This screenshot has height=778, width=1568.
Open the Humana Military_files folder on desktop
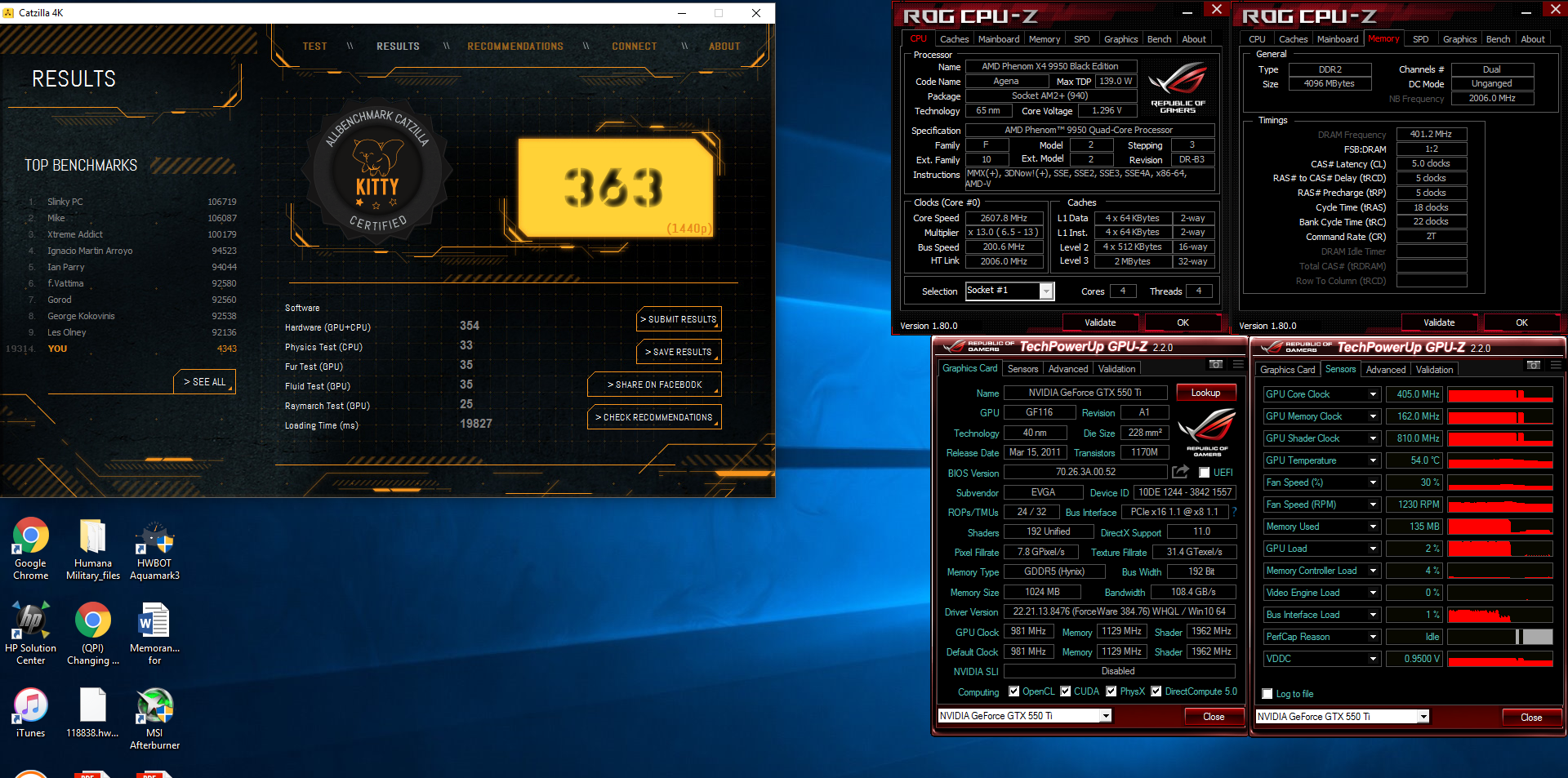click(93, 549)
